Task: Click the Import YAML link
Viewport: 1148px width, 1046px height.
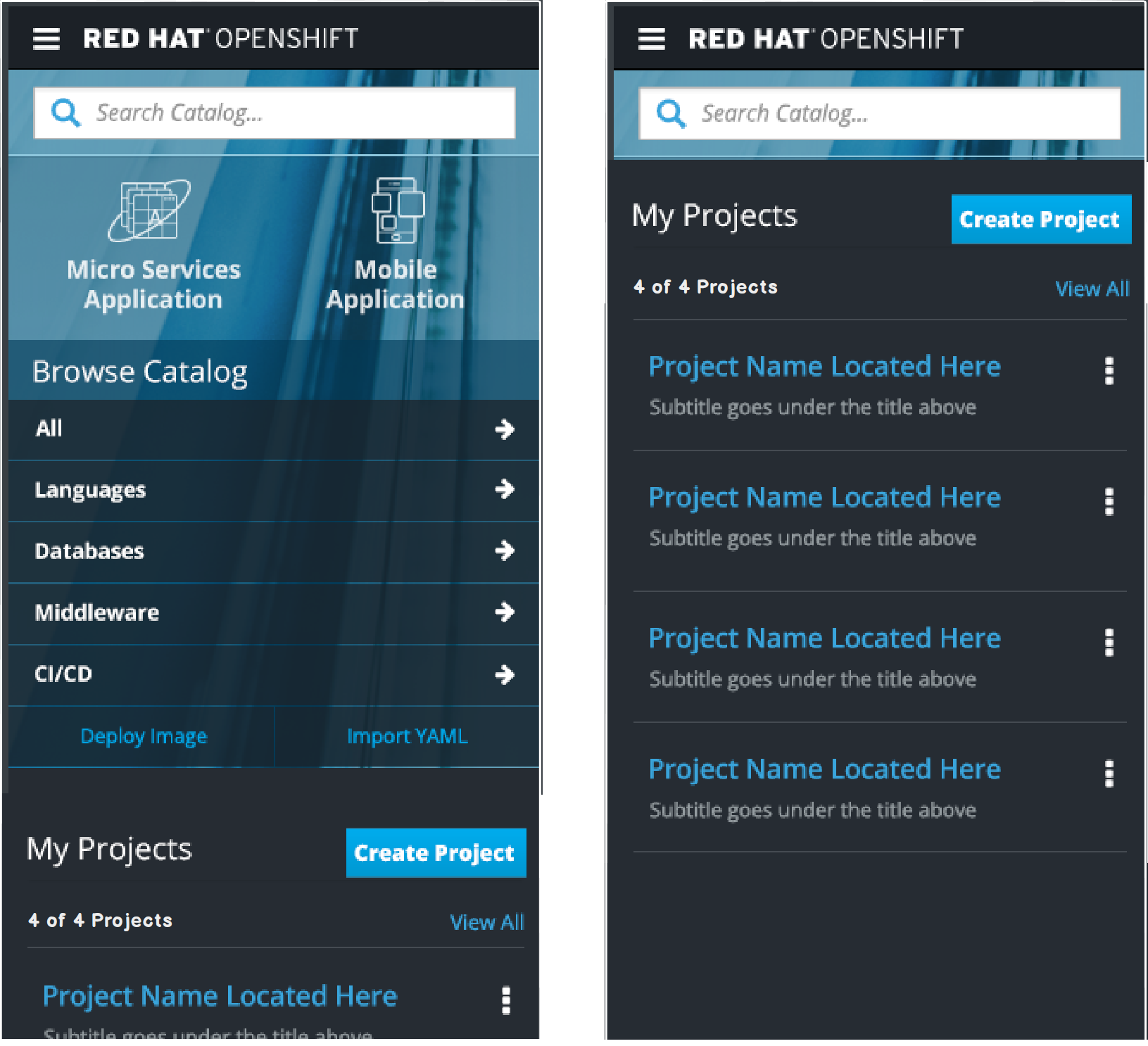Action: [407, 736]
